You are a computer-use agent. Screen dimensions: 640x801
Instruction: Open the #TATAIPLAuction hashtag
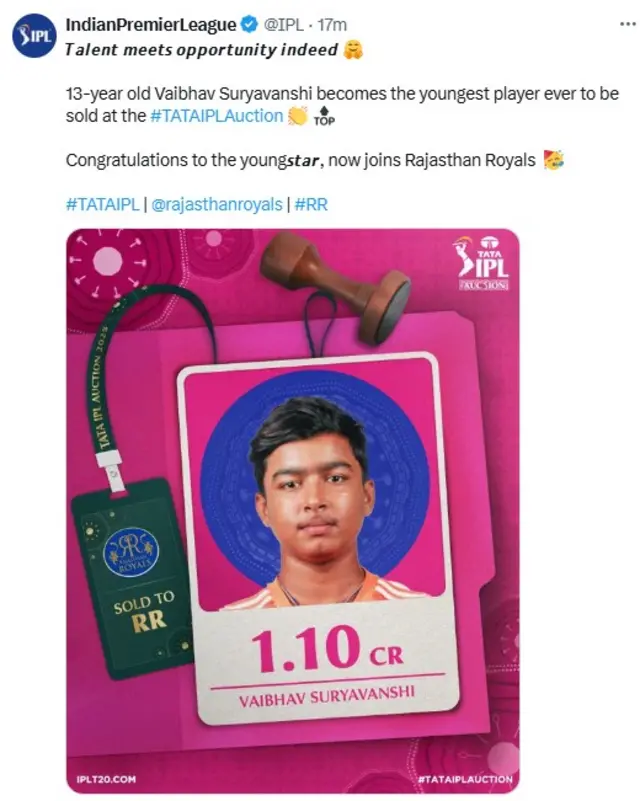(217, 116)
